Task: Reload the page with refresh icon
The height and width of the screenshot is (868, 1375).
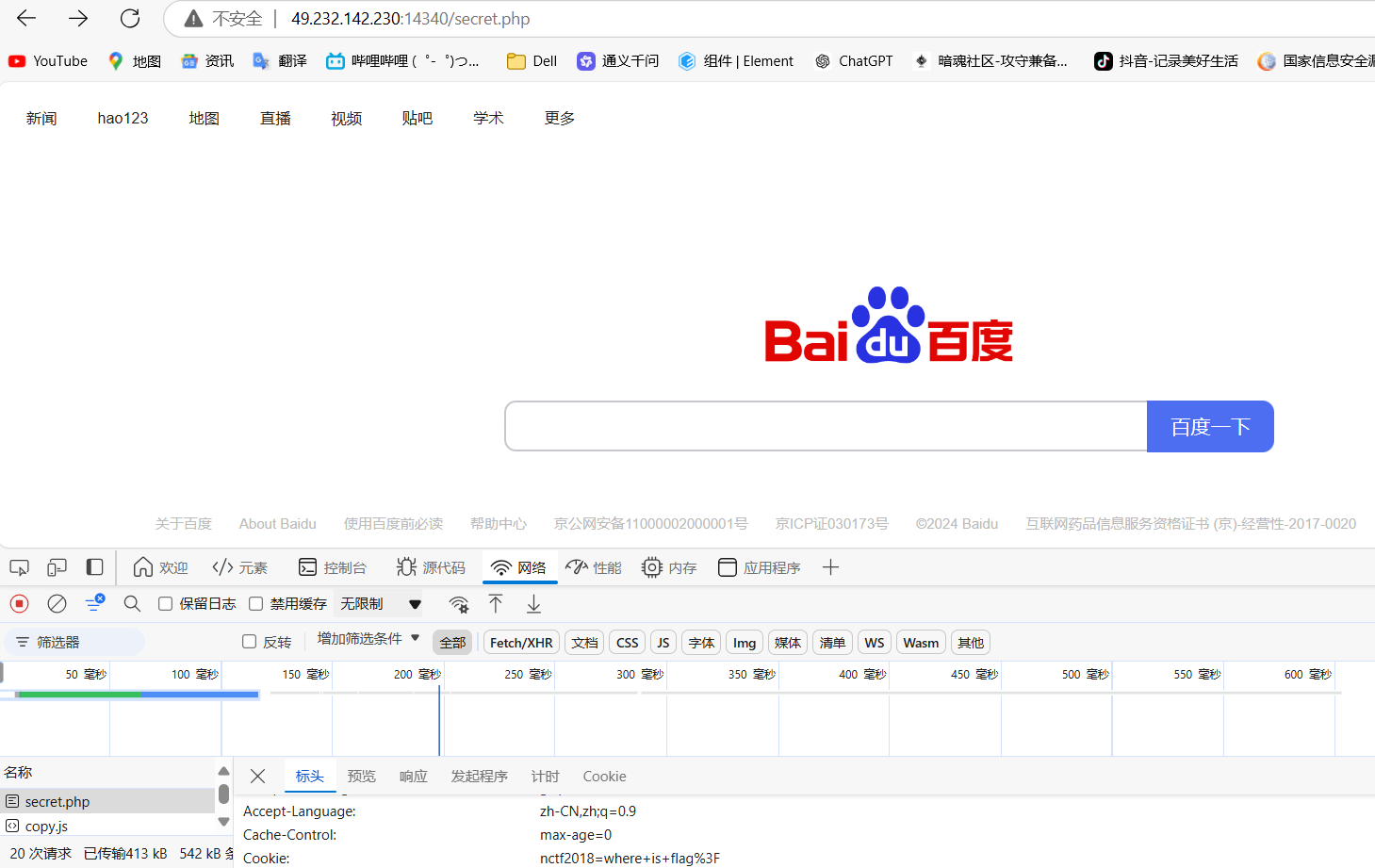Action: point(130,18)
